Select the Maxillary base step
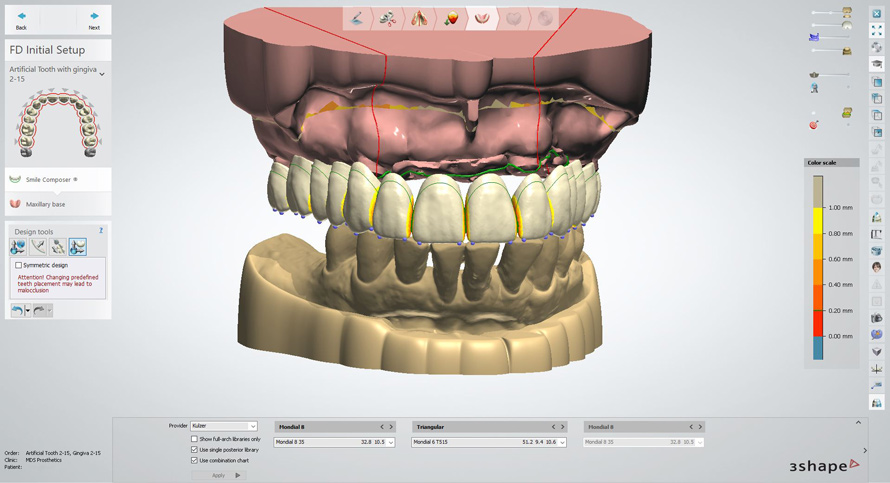The image size is (890, 483). [x=45, y=204]
